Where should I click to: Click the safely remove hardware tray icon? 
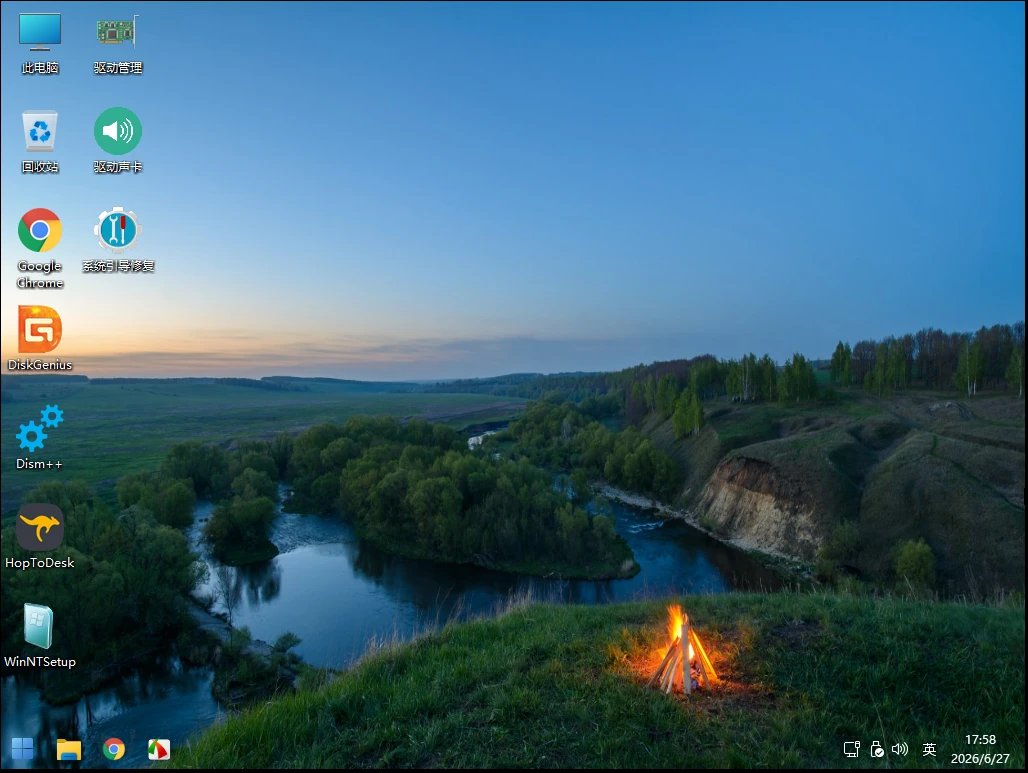point(877,749)
